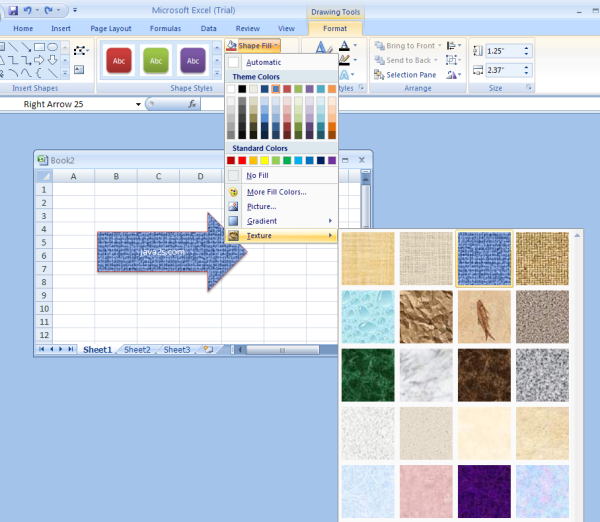Screen dimensions: 600x522
Task: Open the Shape Fill dropdown
Action: click(253, 46)
